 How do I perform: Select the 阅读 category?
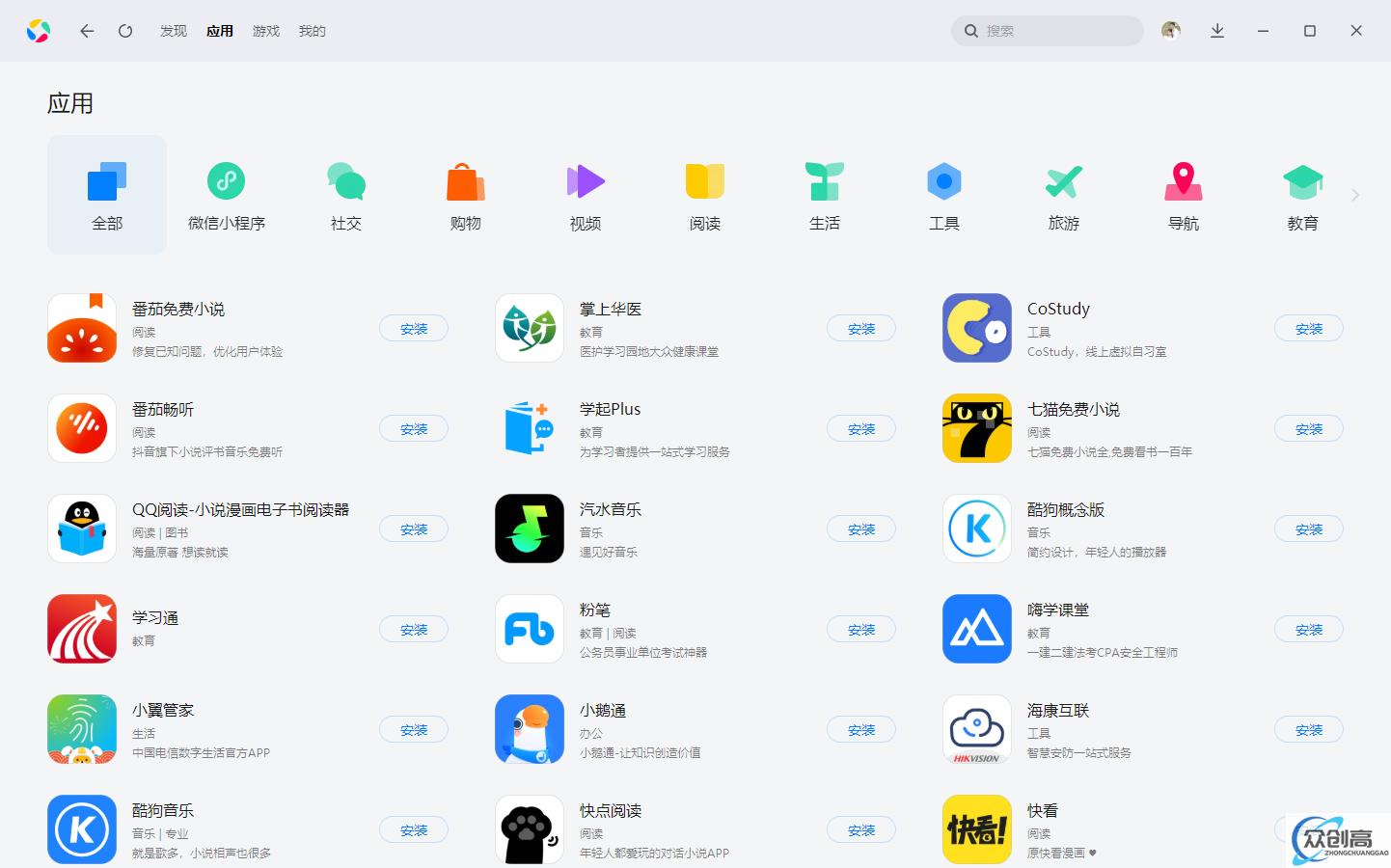click(x=705, y=195)
